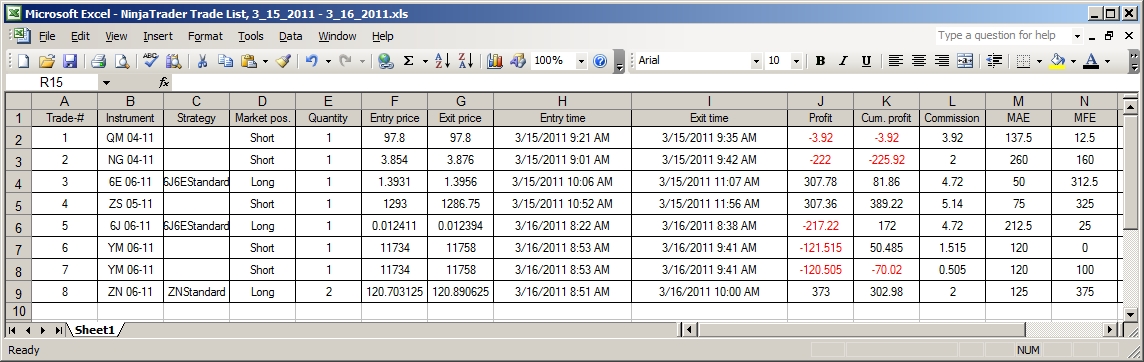Select the Sheet1 tab

(95, 331)
